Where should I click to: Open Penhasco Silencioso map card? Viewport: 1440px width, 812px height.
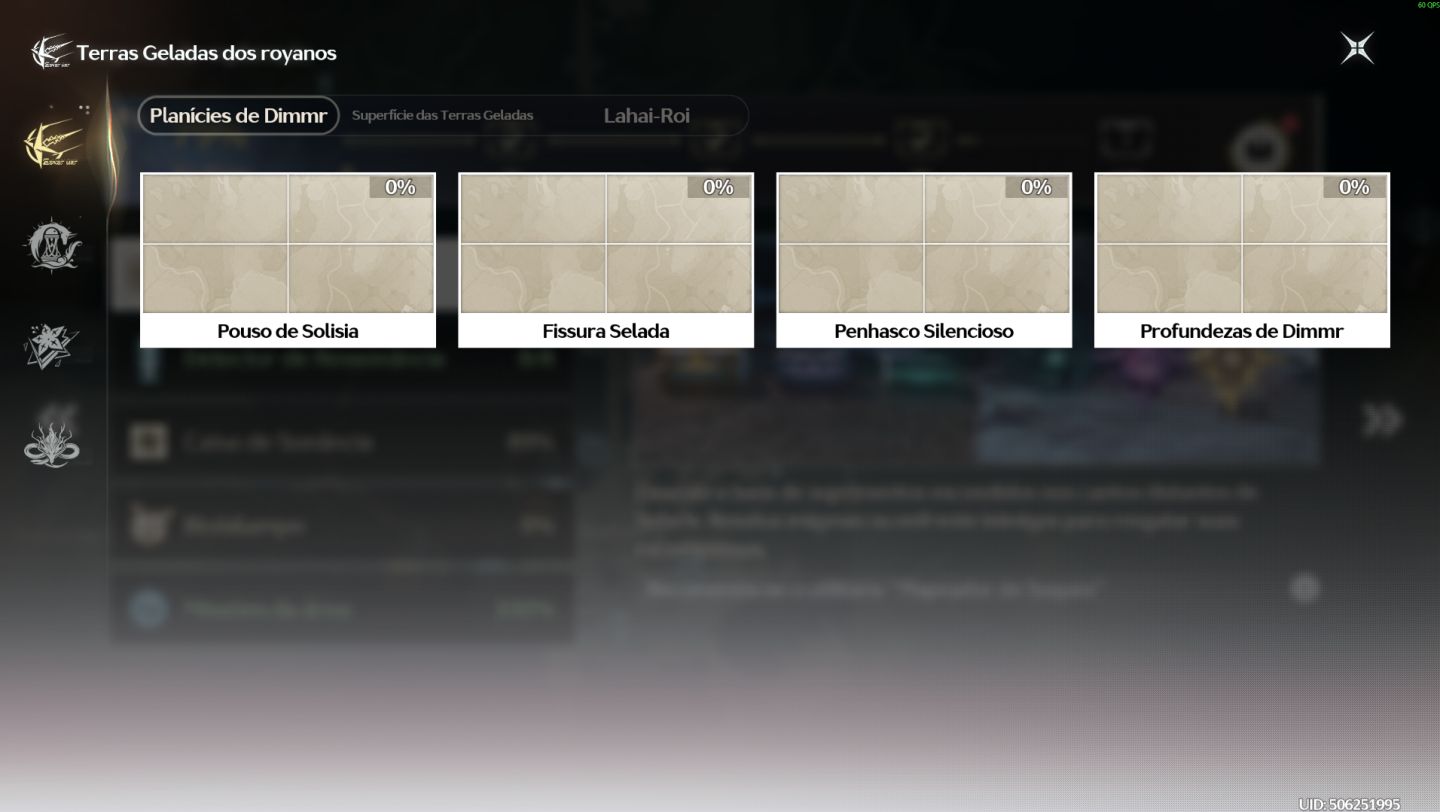(924, 260)
